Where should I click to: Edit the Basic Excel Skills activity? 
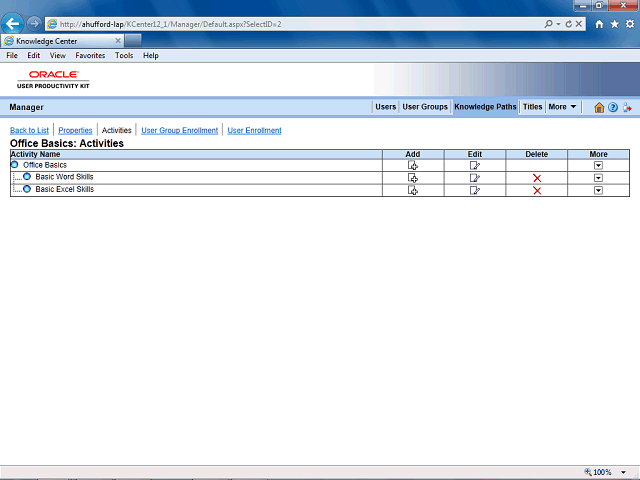point(475,191)
